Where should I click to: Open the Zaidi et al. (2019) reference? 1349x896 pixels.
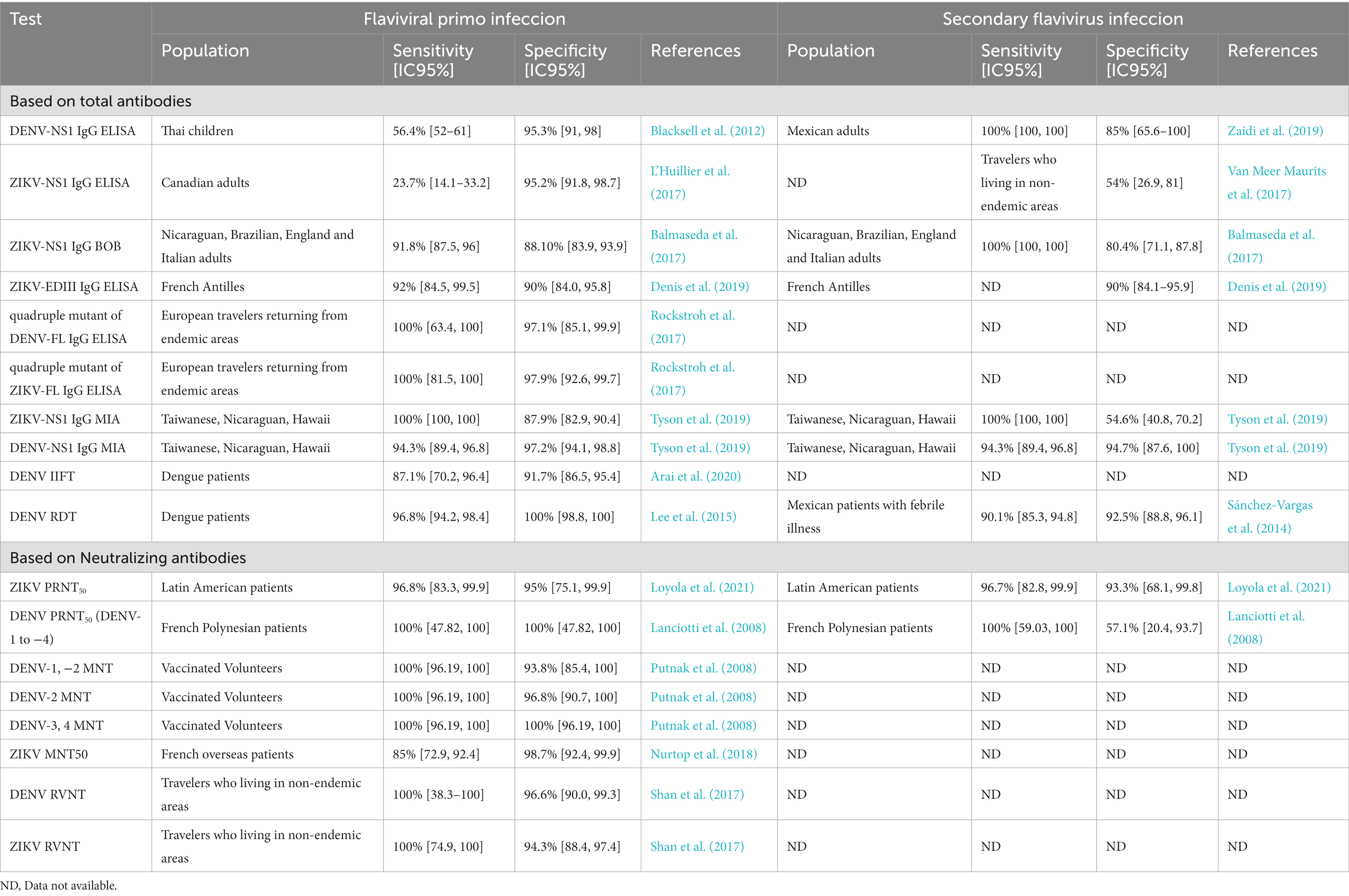click(x=1275, y=131)
